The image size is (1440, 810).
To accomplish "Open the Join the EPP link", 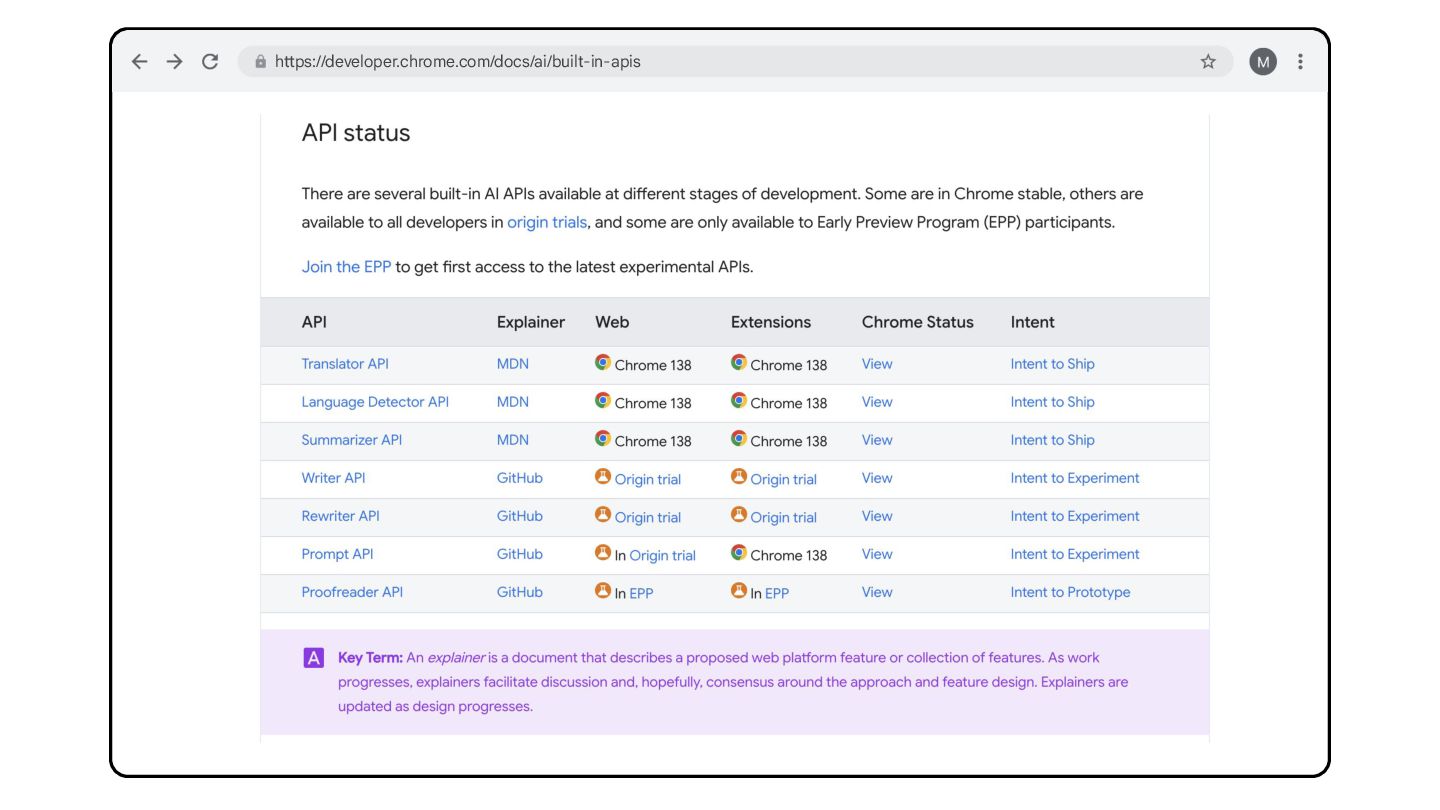I will pyautogui.click(x=346, y=267).
